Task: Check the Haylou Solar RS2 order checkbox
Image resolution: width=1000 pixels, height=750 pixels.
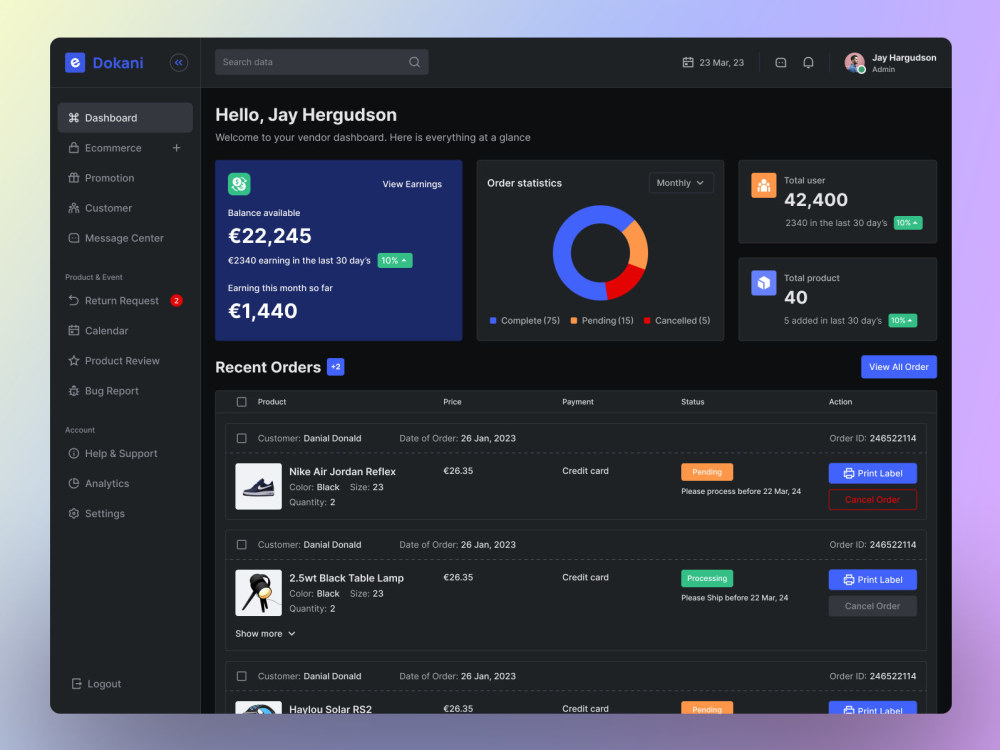Action: pos(242,676)
